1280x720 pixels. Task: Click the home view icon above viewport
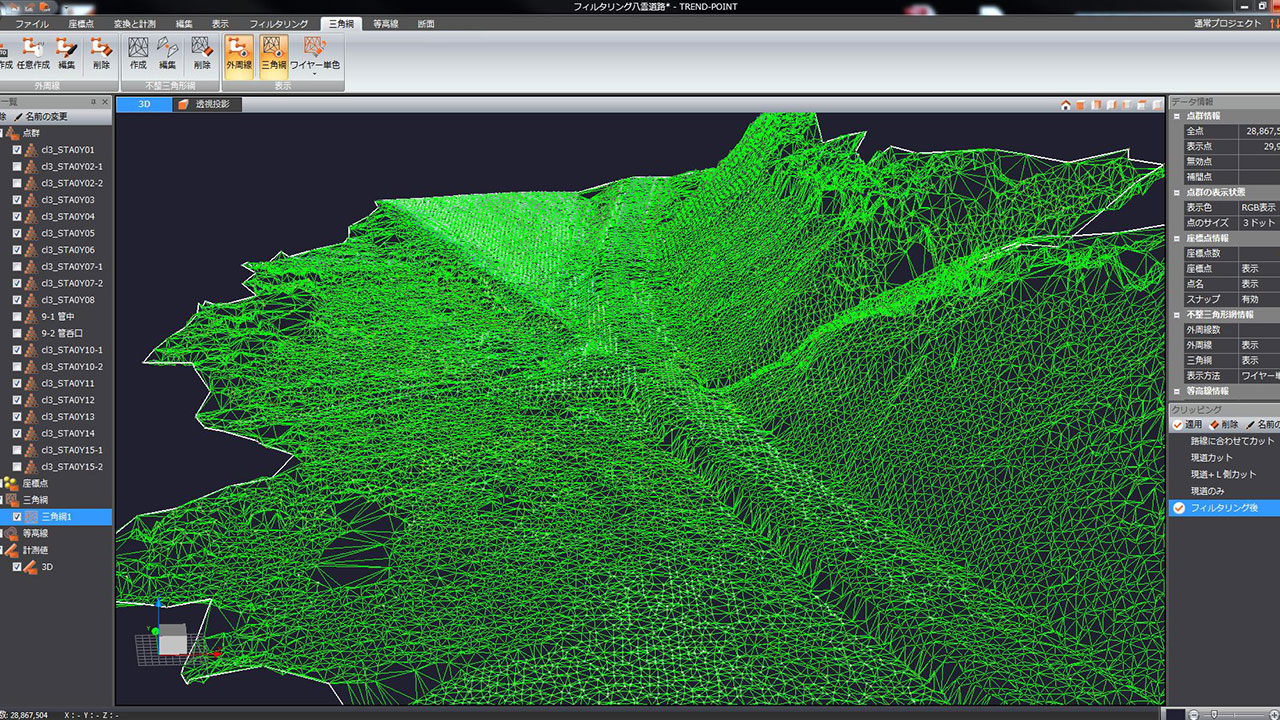[x=1066, y=105]
